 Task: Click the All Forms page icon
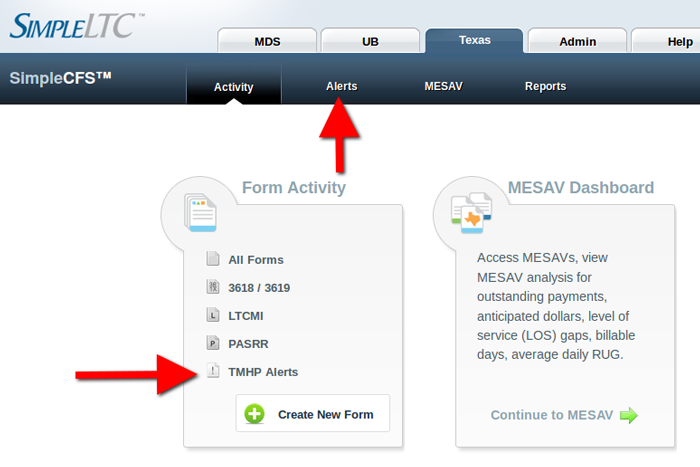click(x=213, y=259)
